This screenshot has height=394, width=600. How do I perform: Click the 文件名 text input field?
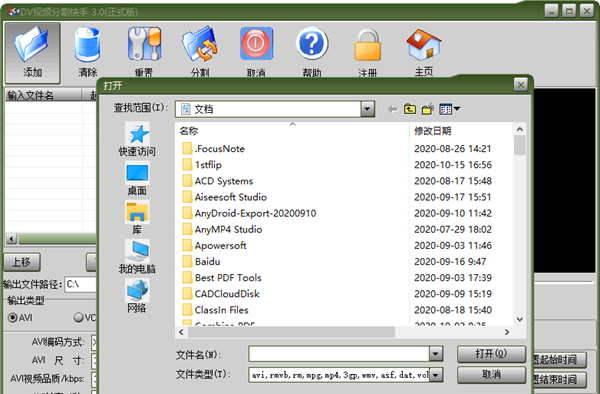click(339, 354)
